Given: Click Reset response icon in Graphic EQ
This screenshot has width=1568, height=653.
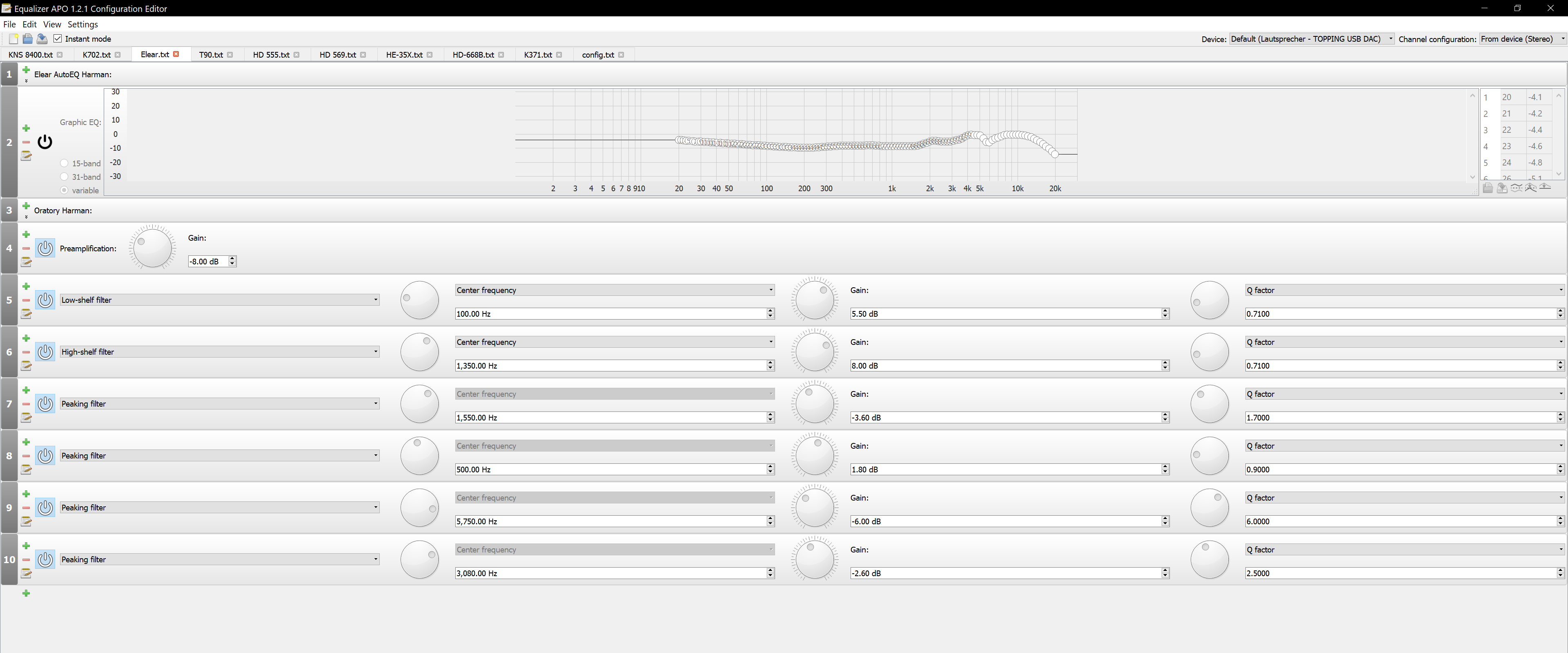Looking at the screenshot, I should (x=1545, y=188).
